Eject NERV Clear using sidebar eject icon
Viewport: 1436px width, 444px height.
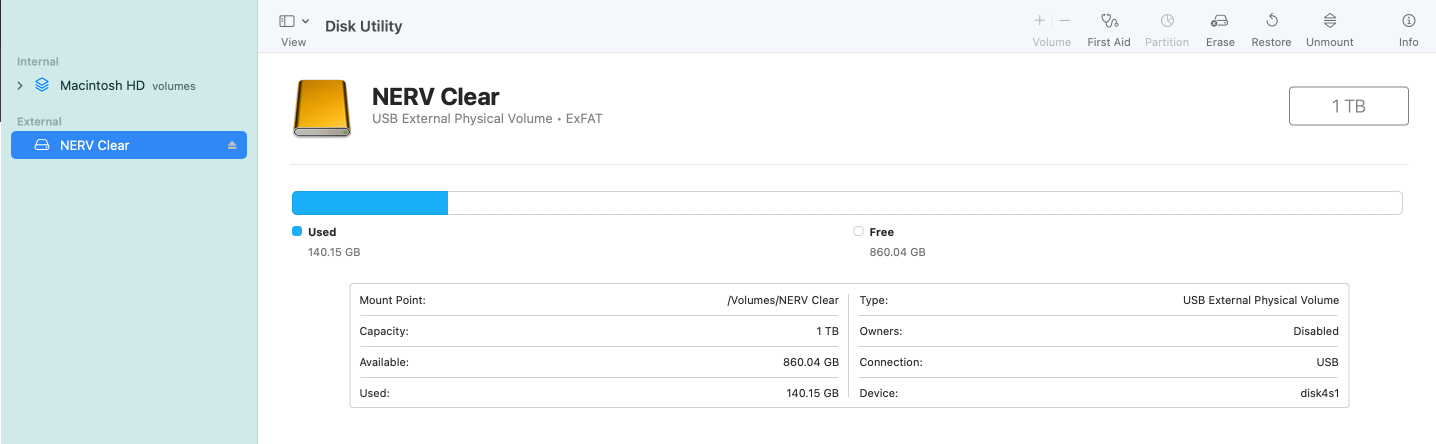(232, 145)
